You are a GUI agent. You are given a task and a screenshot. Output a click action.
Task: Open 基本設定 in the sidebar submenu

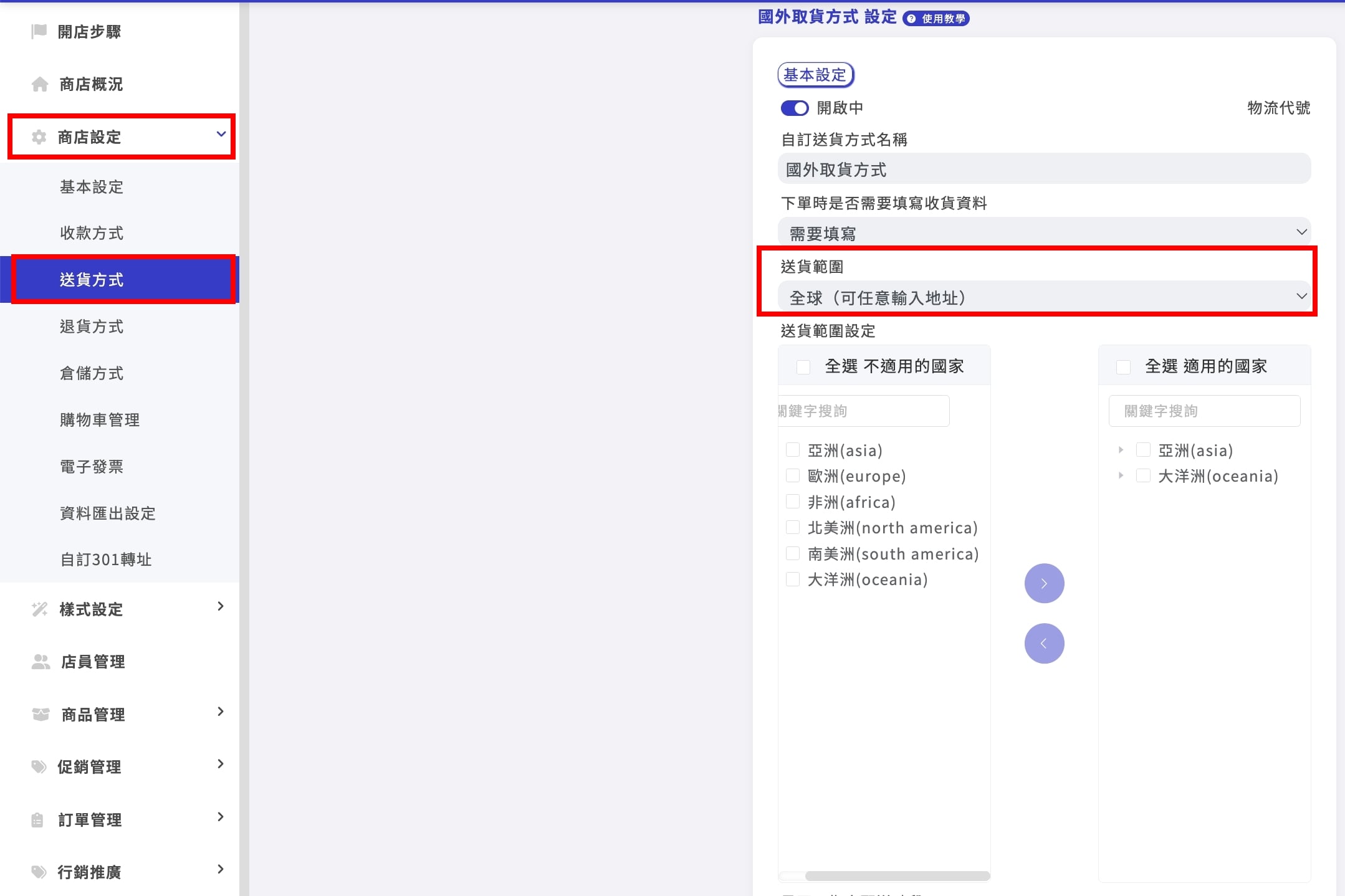click(92, 187)
